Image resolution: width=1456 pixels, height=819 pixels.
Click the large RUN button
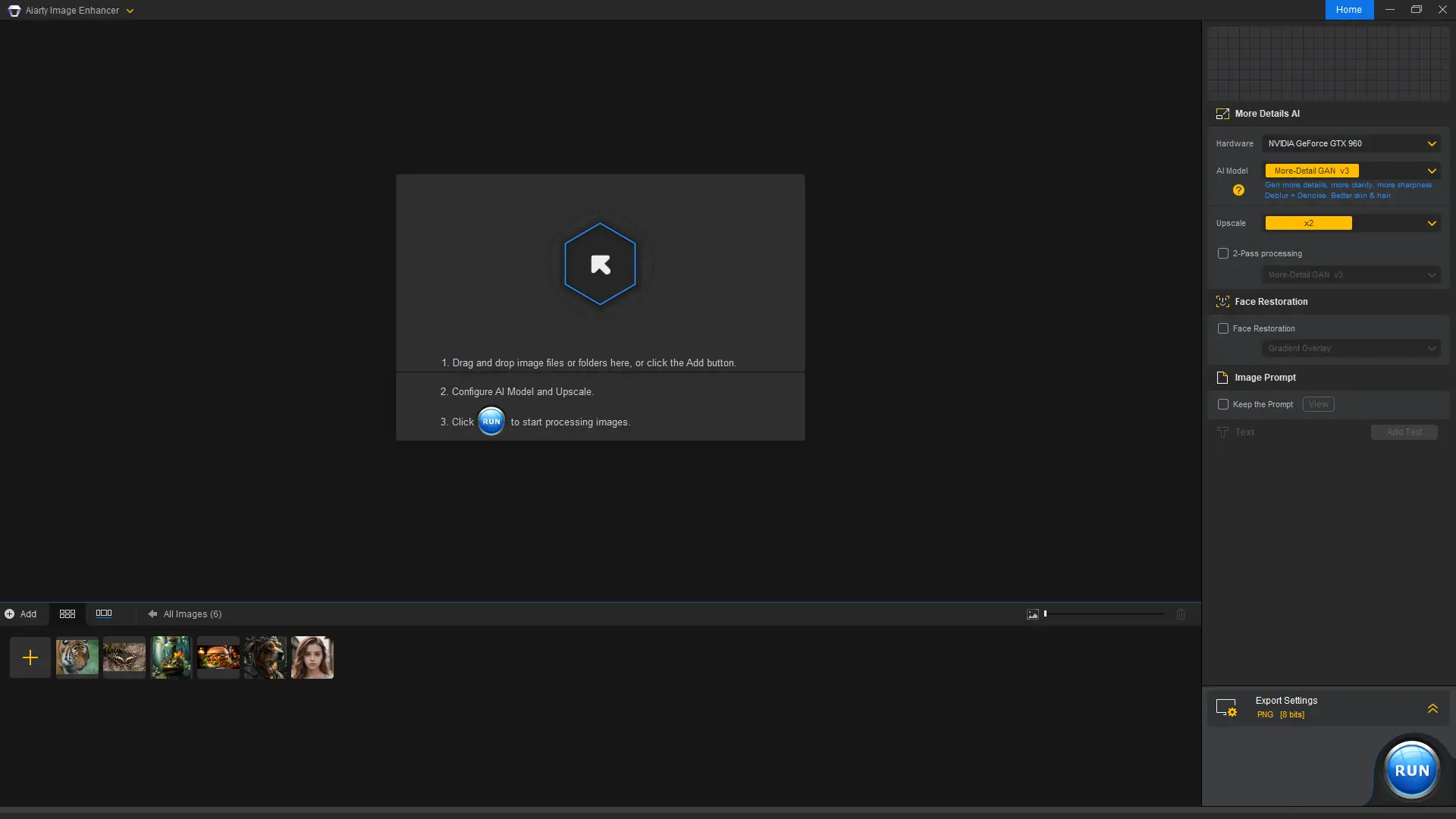coord(1411,770)
